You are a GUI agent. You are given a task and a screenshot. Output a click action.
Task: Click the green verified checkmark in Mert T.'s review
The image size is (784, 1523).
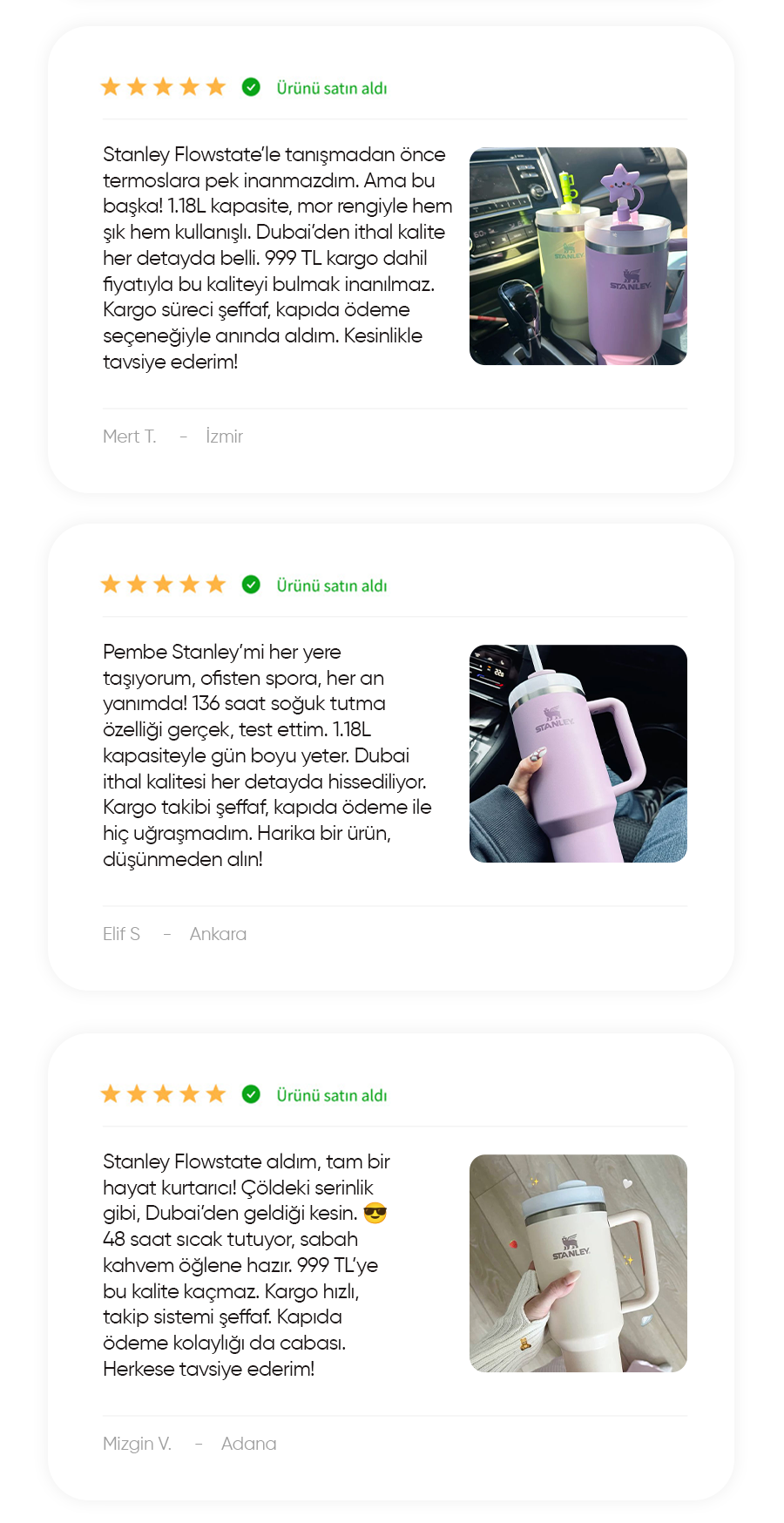click(251, 87)
